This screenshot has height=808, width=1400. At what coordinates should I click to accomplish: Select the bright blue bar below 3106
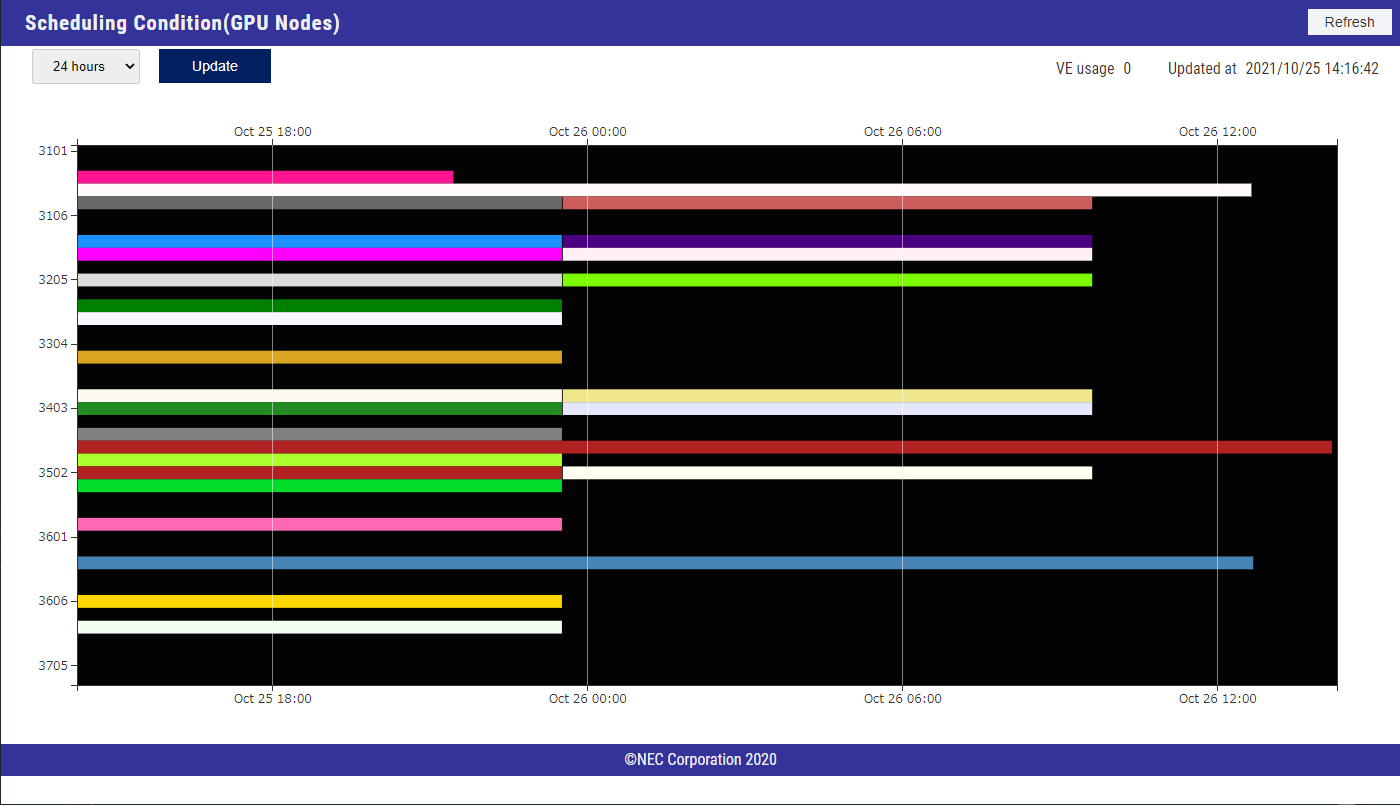(x=319, y=241)
